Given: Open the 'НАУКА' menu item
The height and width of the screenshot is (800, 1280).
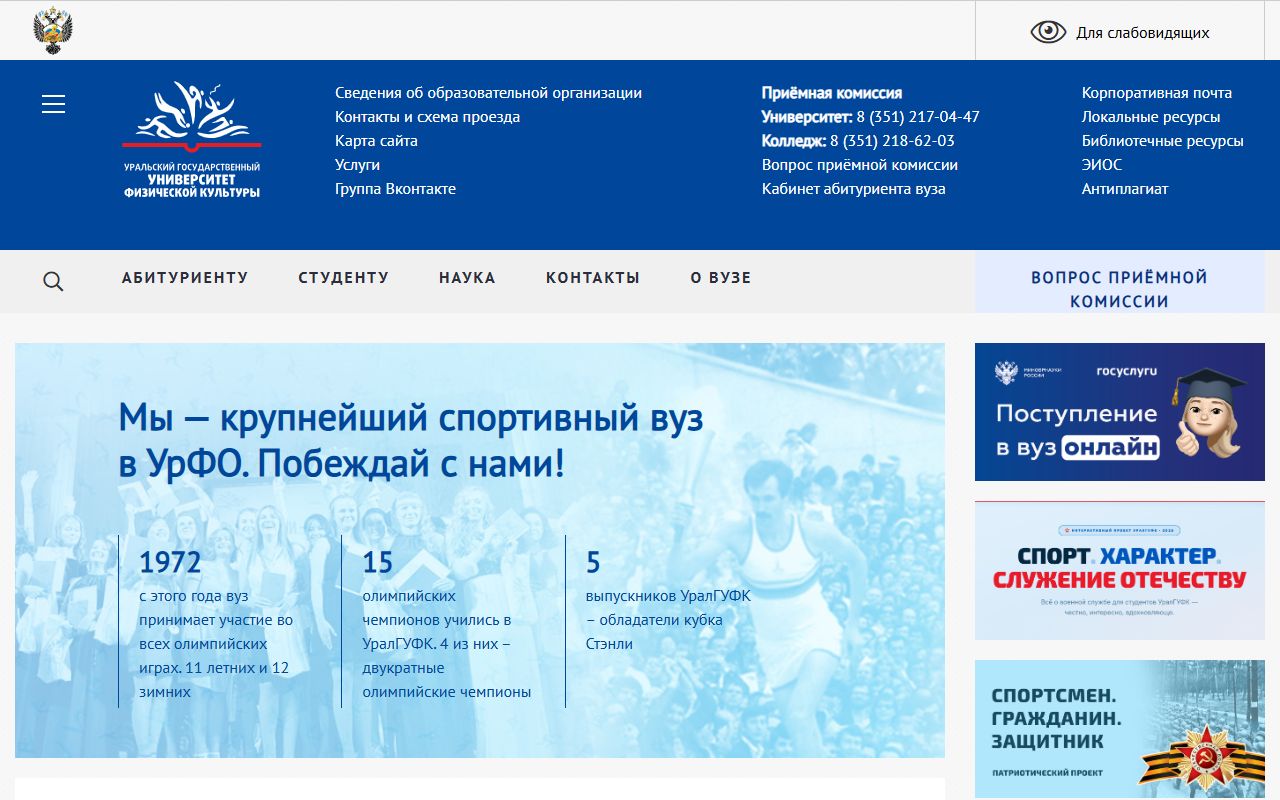Looking at the screenshot, I should tap(467, 278).
